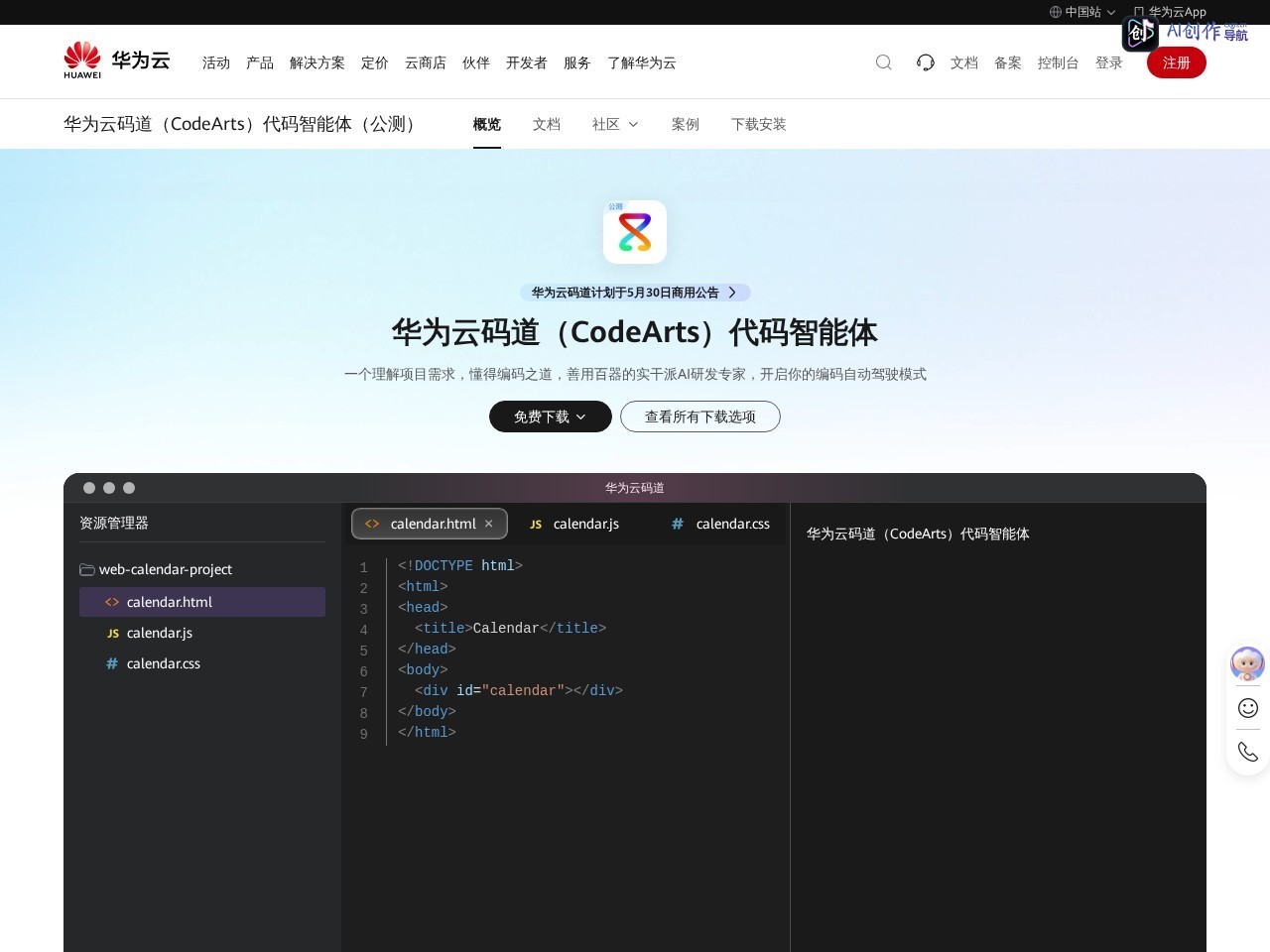The height and width of the screenshot is (952, 1270).
Task: Click the phone icon beside 华为云App
Action: coord(1139,12)
